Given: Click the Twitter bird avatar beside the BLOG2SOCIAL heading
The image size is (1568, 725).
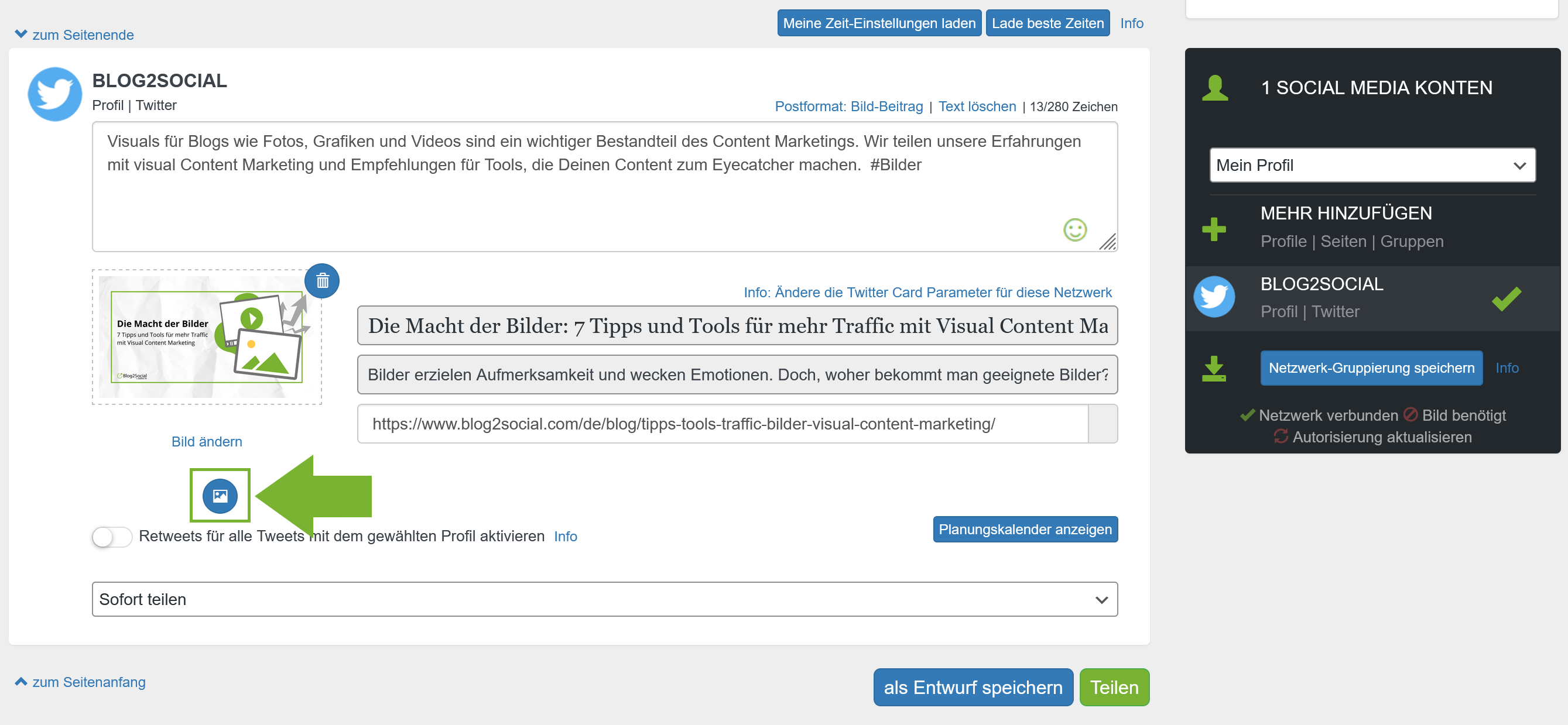Looking at the screenshot, I should (55, 94).
